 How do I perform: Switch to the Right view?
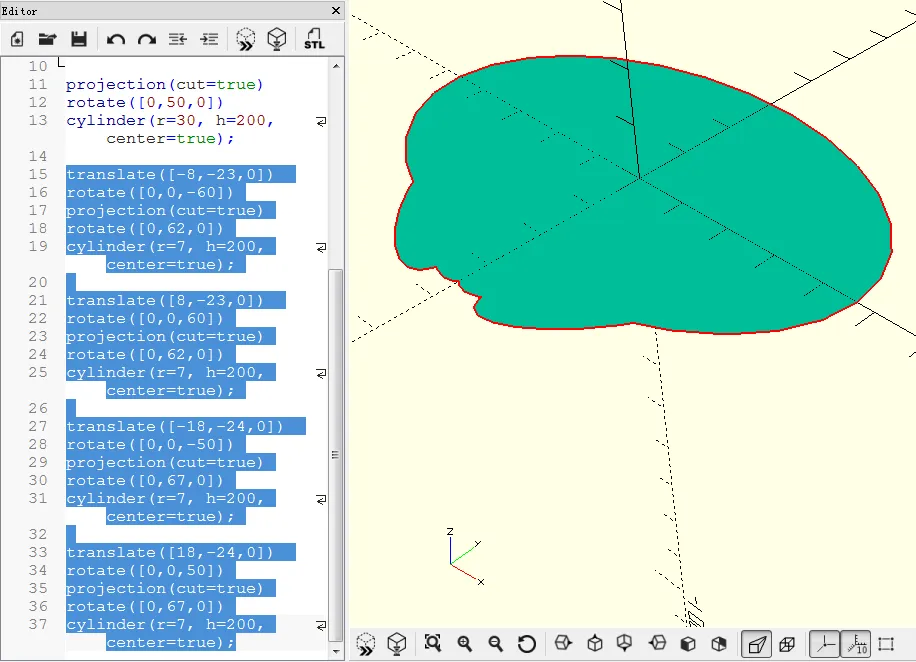click(x=563, y=643)
